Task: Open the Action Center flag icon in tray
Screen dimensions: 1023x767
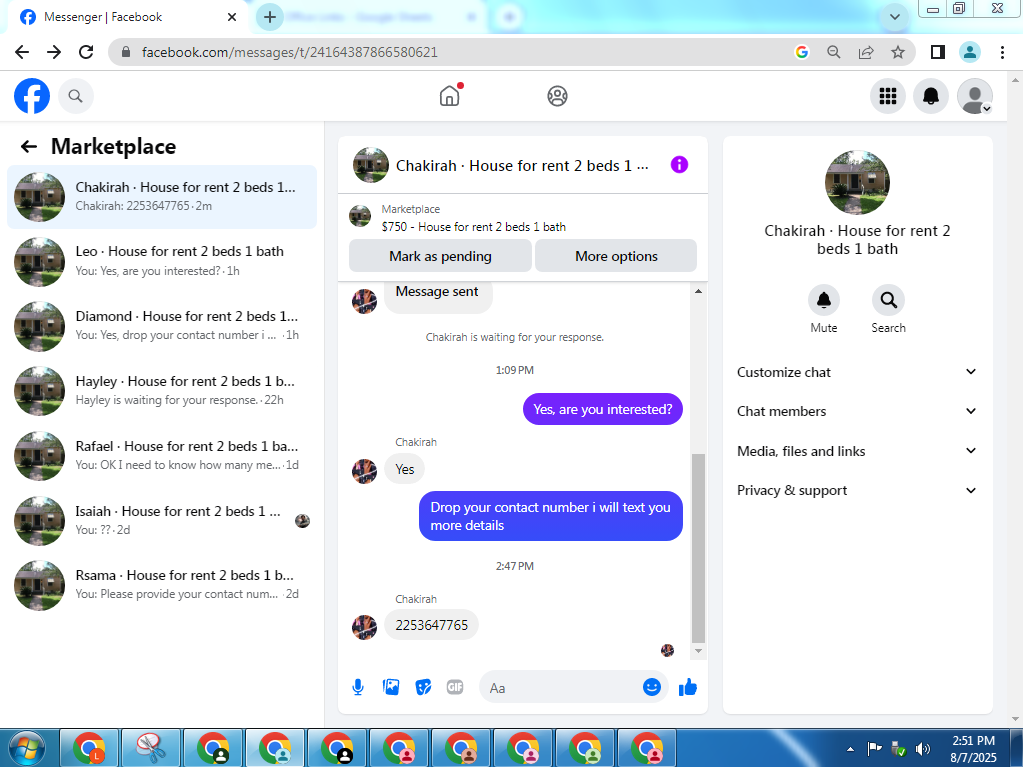Action: click(x=874, y=748)
